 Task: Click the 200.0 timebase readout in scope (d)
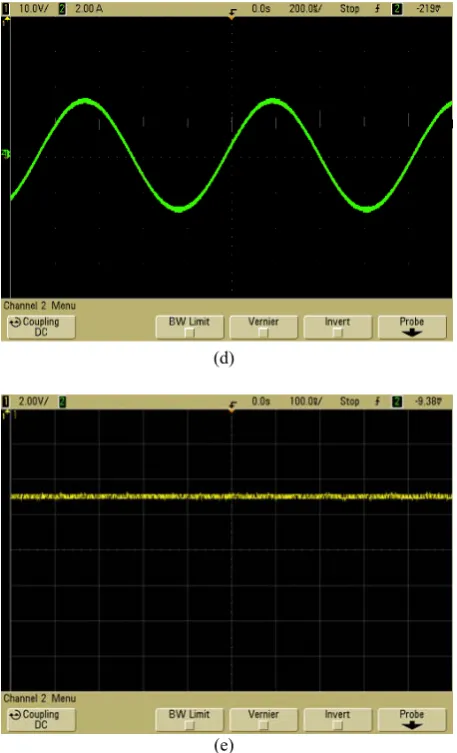point(305,9)
